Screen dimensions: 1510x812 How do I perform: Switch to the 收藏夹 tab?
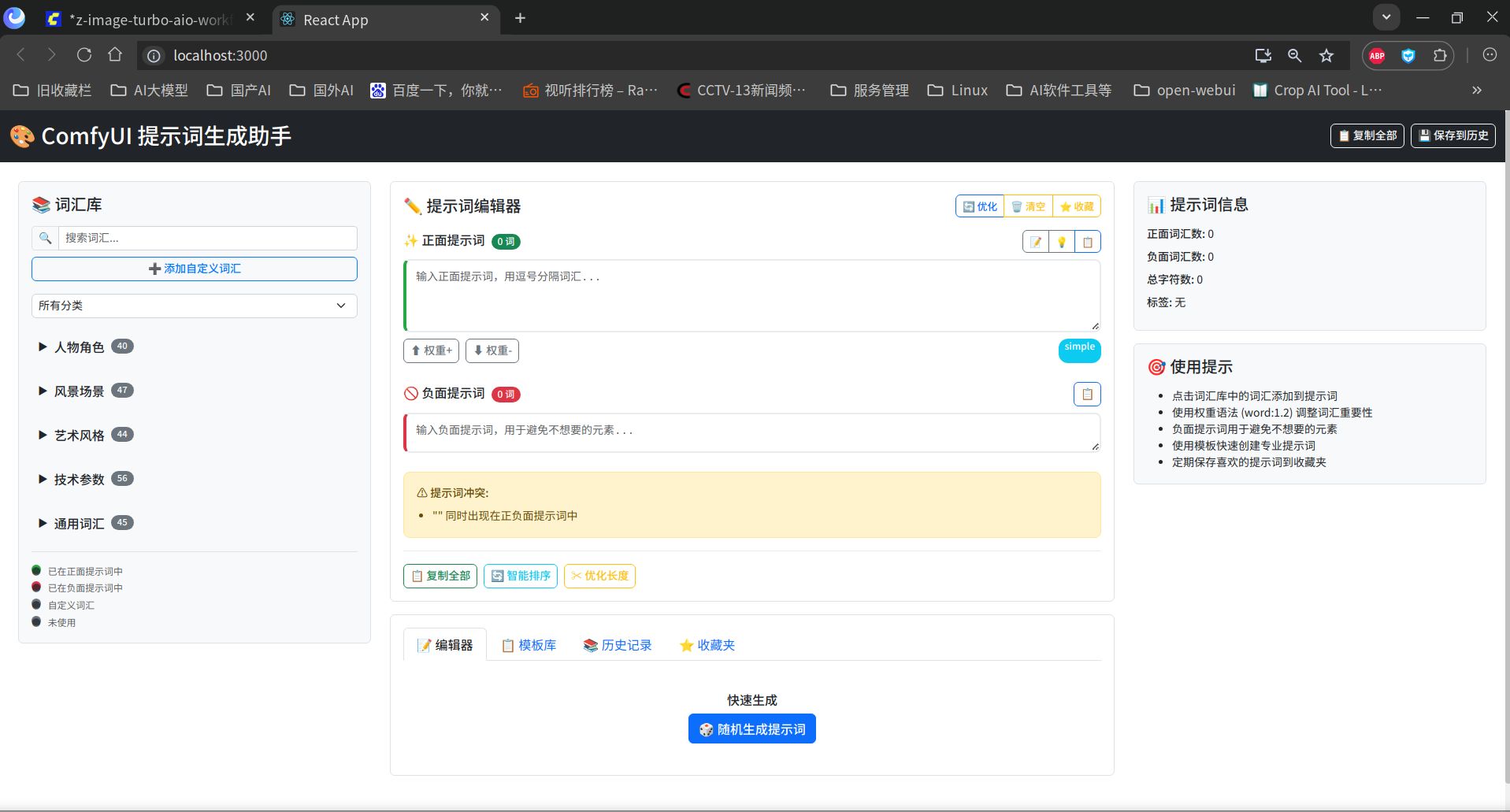click(x=707, y=645)
